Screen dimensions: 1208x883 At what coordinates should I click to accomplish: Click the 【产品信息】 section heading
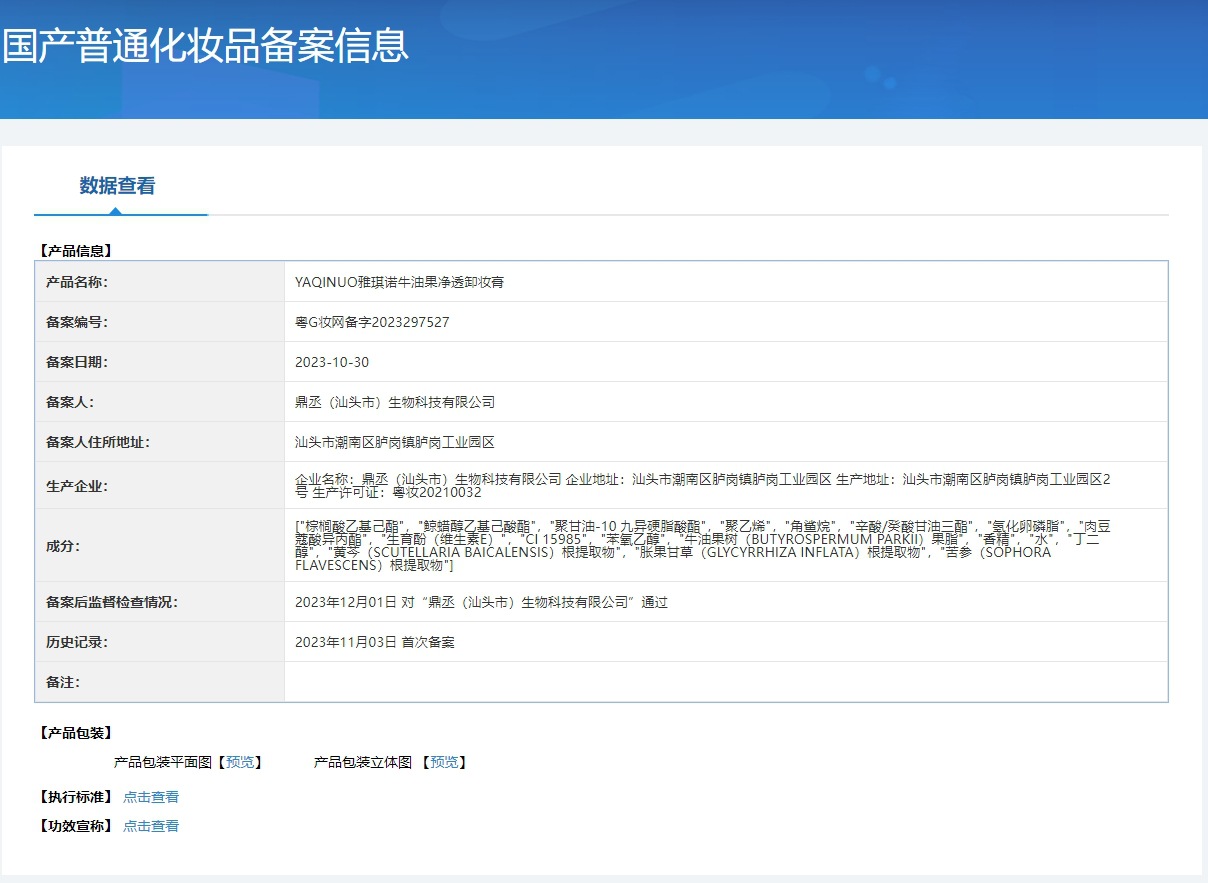[75, 250]
